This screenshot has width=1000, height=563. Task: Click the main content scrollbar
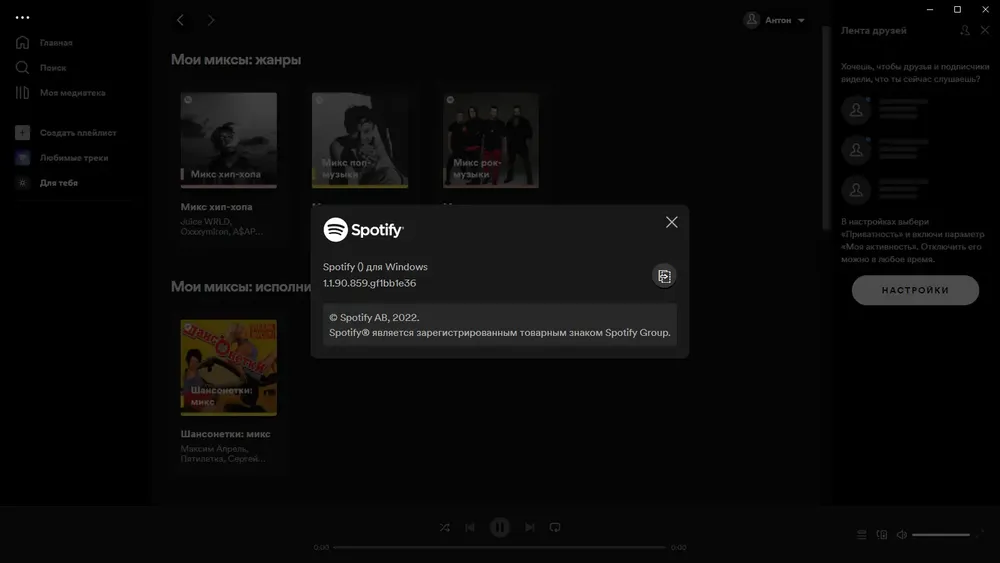[x=826, y=128]
